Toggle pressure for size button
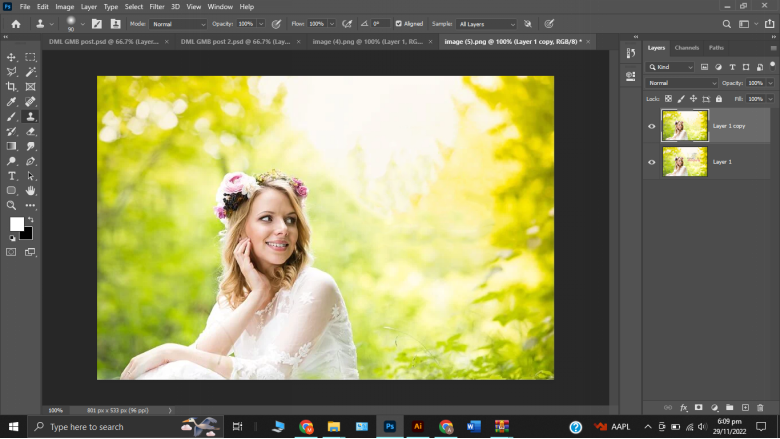This screenshot has height=439, width=780. pos(549,24)
